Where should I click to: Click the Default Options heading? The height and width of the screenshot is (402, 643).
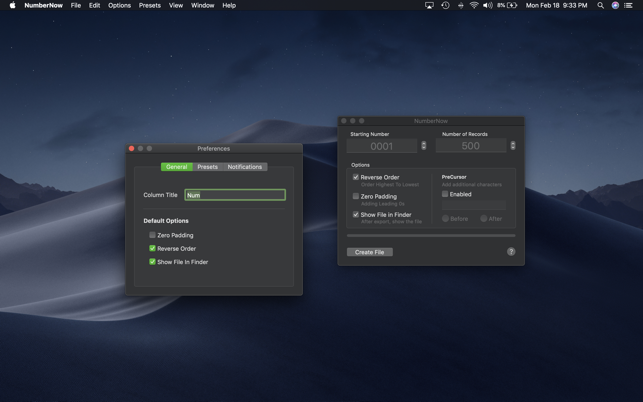(166, 221)
